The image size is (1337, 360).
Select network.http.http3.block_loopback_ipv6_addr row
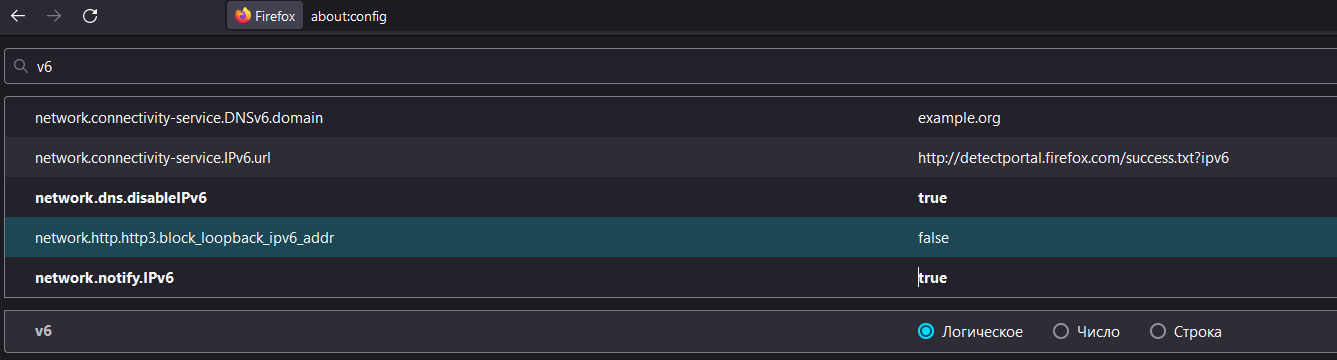click(670, 237)
